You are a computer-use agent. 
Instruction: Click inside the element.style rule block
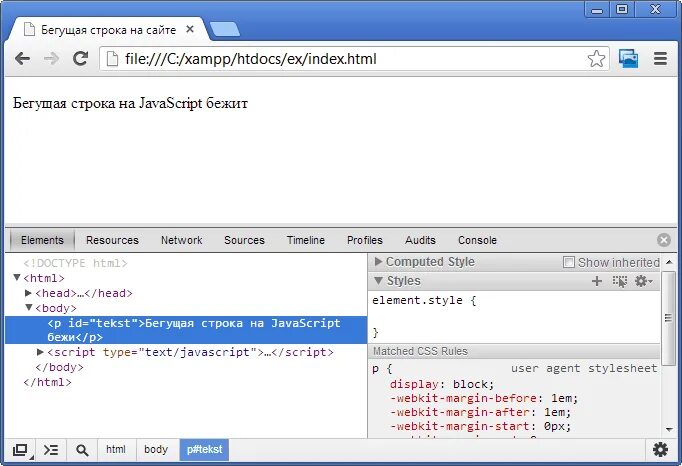[513, 317]
